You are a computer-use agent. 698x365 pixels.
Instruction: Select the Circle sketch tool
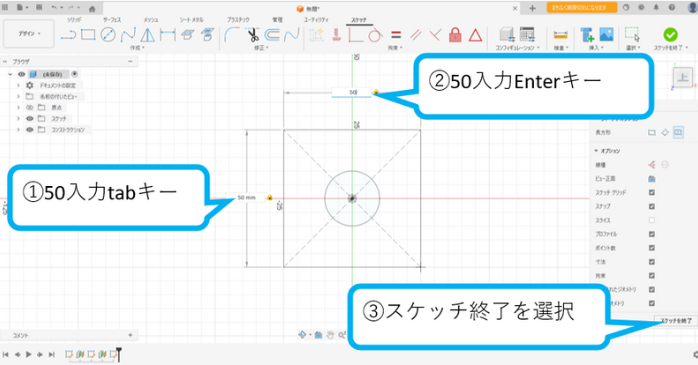[108, 34]
